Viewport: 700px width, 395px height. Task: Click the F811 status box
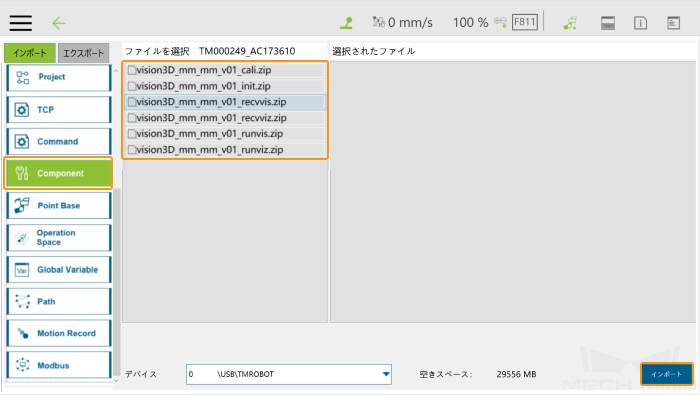(525, 22)
